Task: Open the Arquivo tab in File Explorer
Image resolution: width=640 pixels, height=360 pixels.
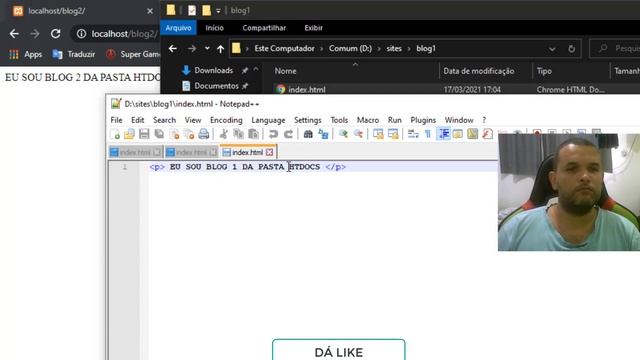Action: coord(178,28)
